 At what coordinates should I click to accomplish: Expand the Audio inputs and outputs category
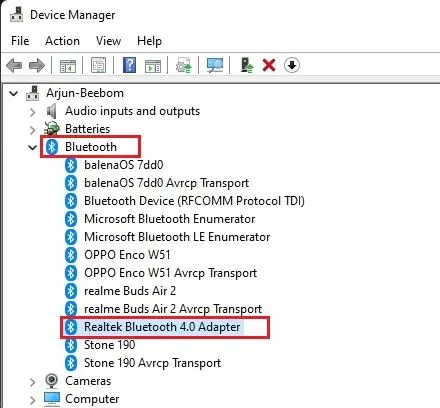(x=32, y=112)
